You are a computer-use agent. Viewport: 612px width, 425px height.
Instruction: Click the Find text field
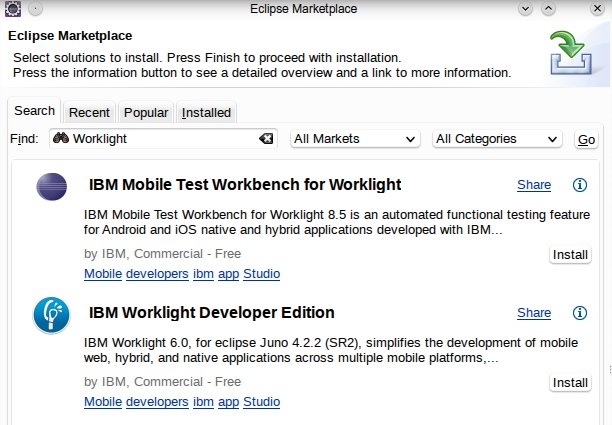pyautogui.click(x=163, y=139)
